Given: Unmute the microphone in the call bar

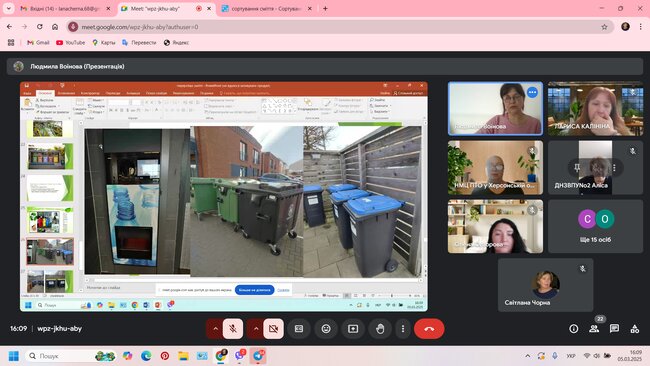Looking at the screenshot, I should pyautogui.click(x=233, y=329).
